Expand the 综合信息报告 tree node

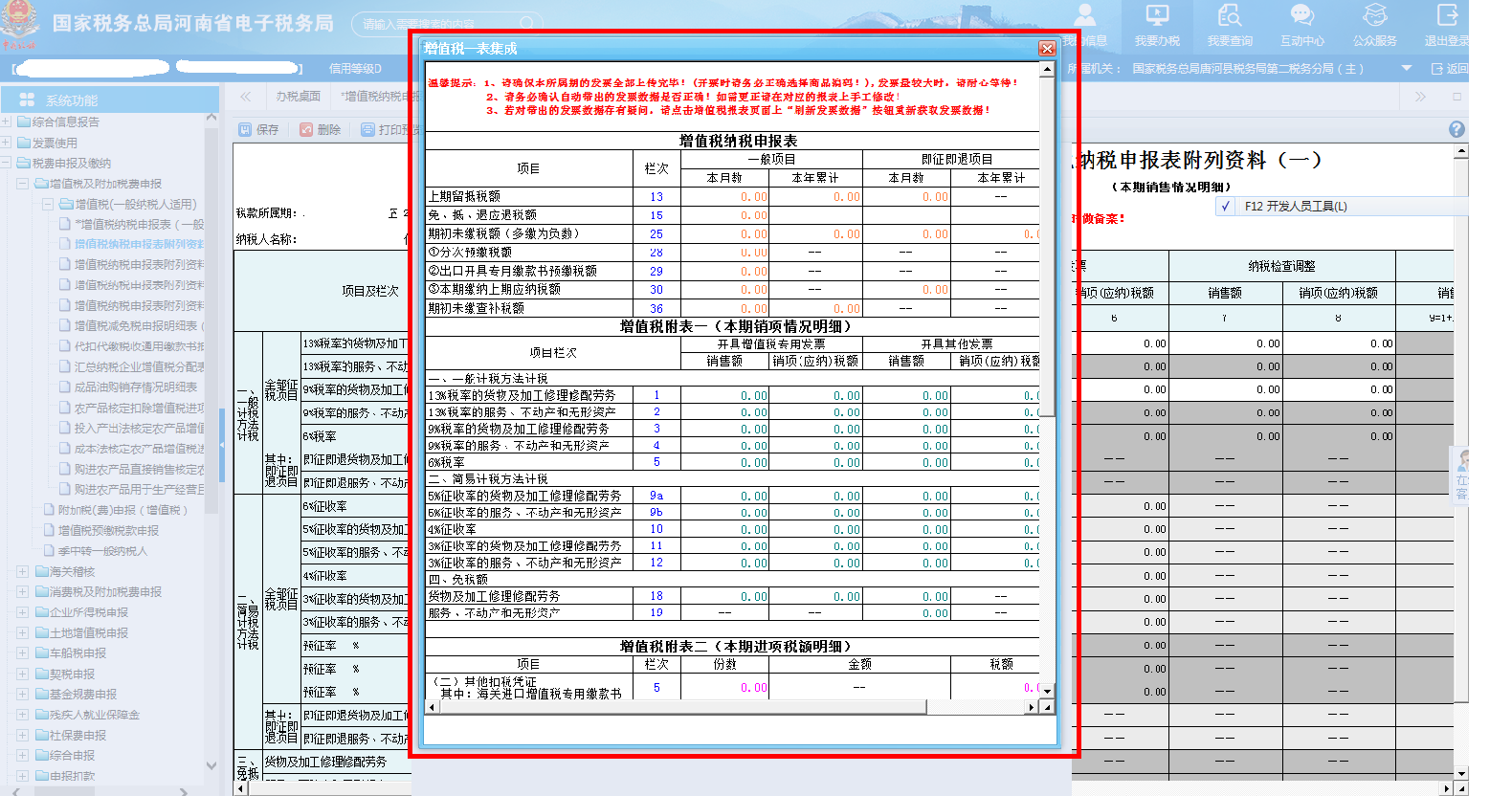point(7,122)
